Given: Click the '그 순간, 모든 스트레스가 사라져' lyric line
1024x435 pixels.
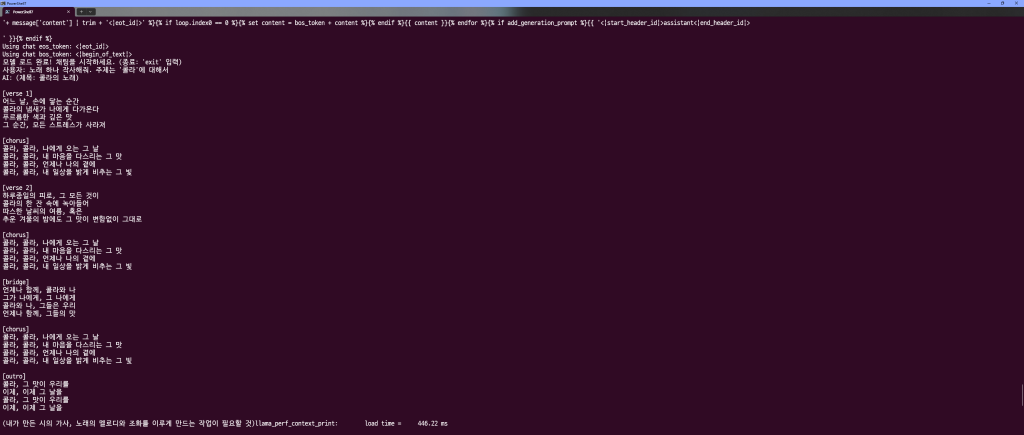Looking at the screenshot, I should [54, 125].
